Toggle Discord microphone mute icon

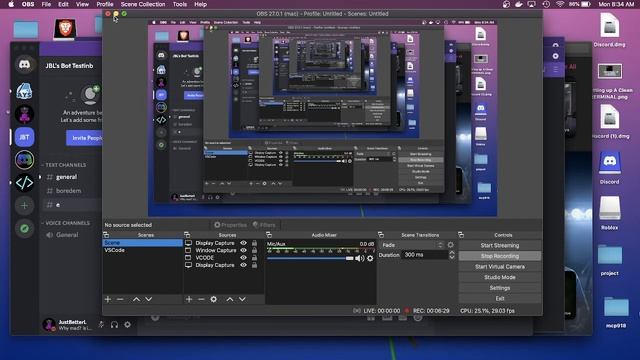101,324
